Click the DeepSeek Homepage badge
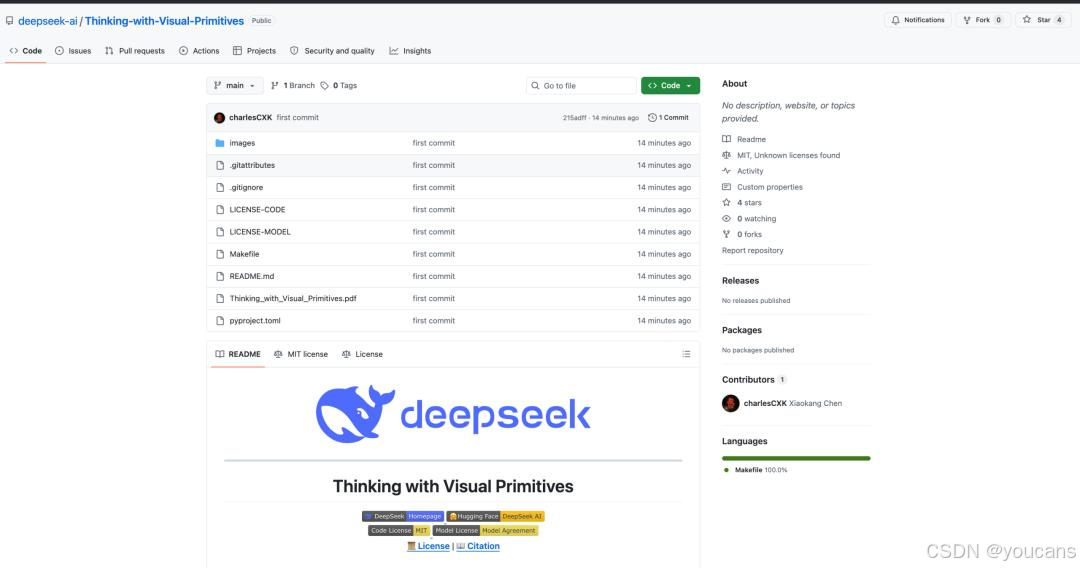This screenshot has width=1080, height=568. [x=403, y=516]
